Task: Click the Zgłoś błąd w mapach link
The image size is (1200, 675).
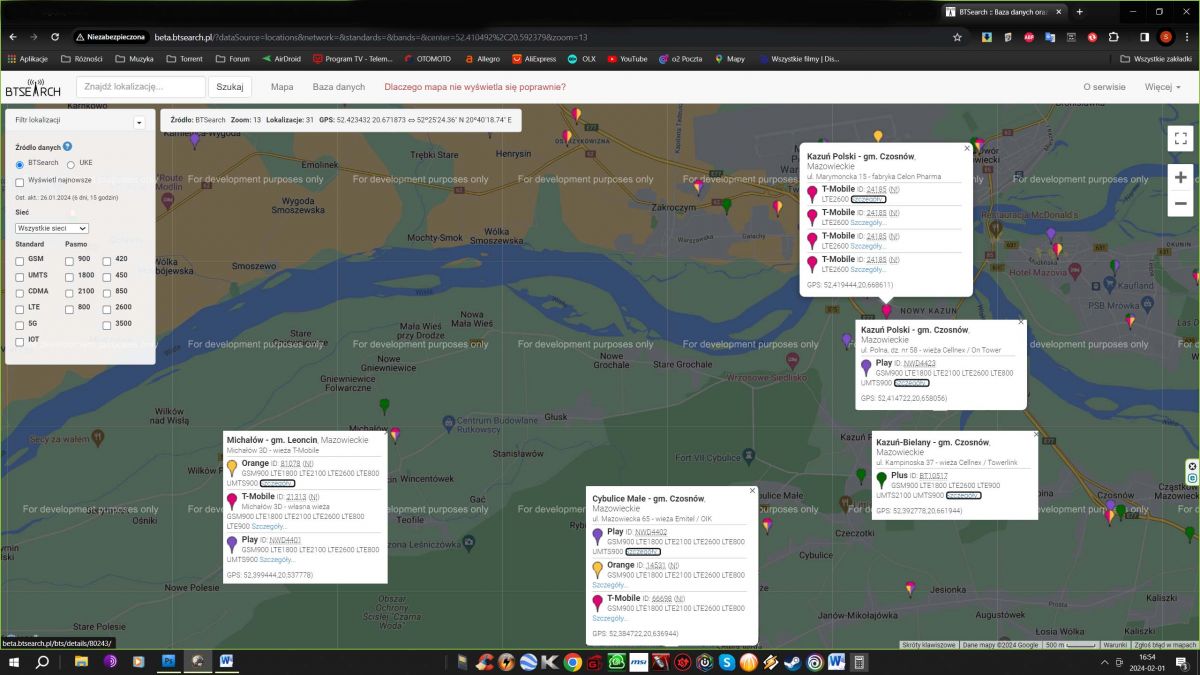Action: click(x=1164, y=645)
